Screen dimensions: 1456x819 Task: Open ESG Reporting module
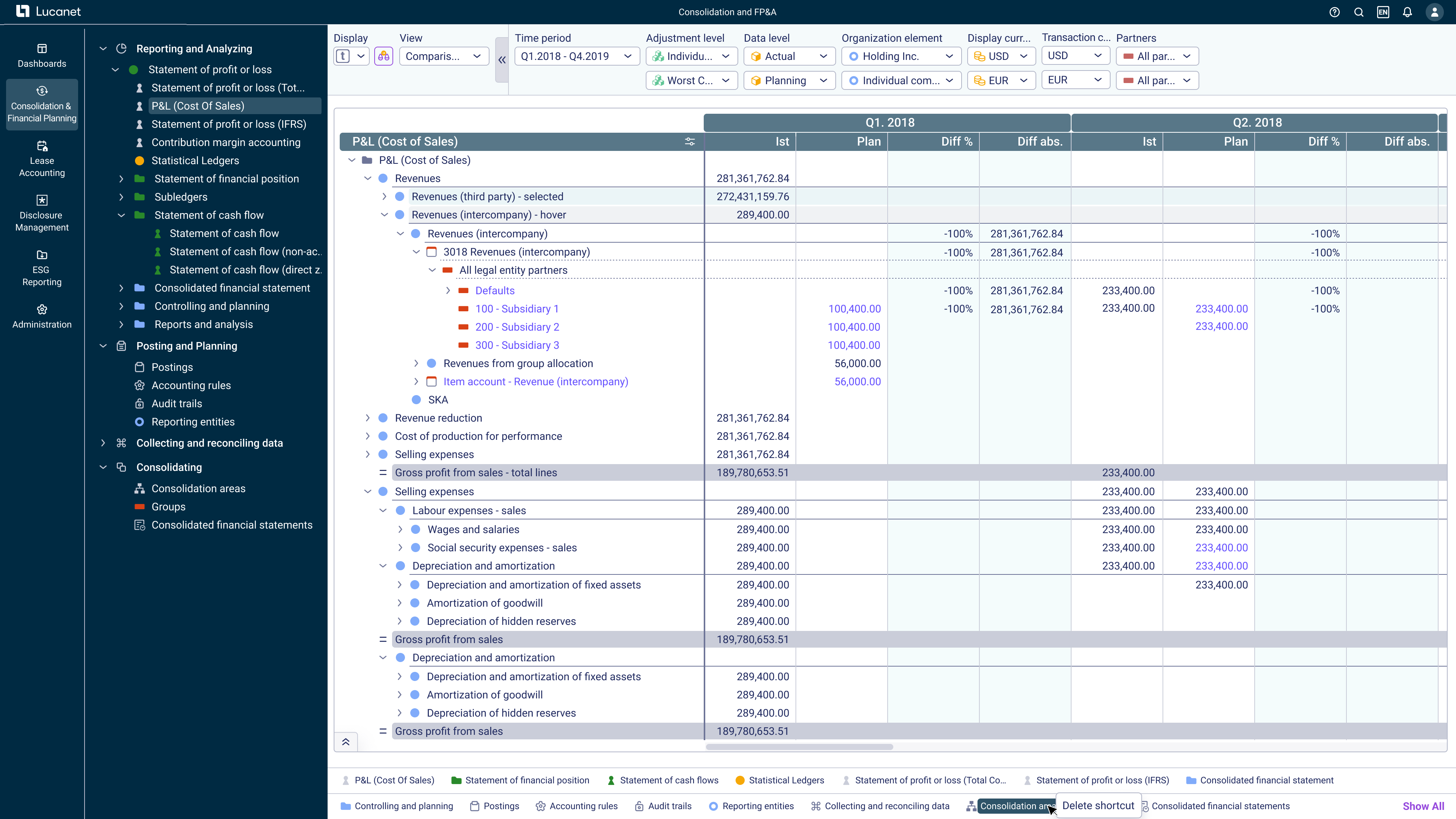tap(42, 268)
